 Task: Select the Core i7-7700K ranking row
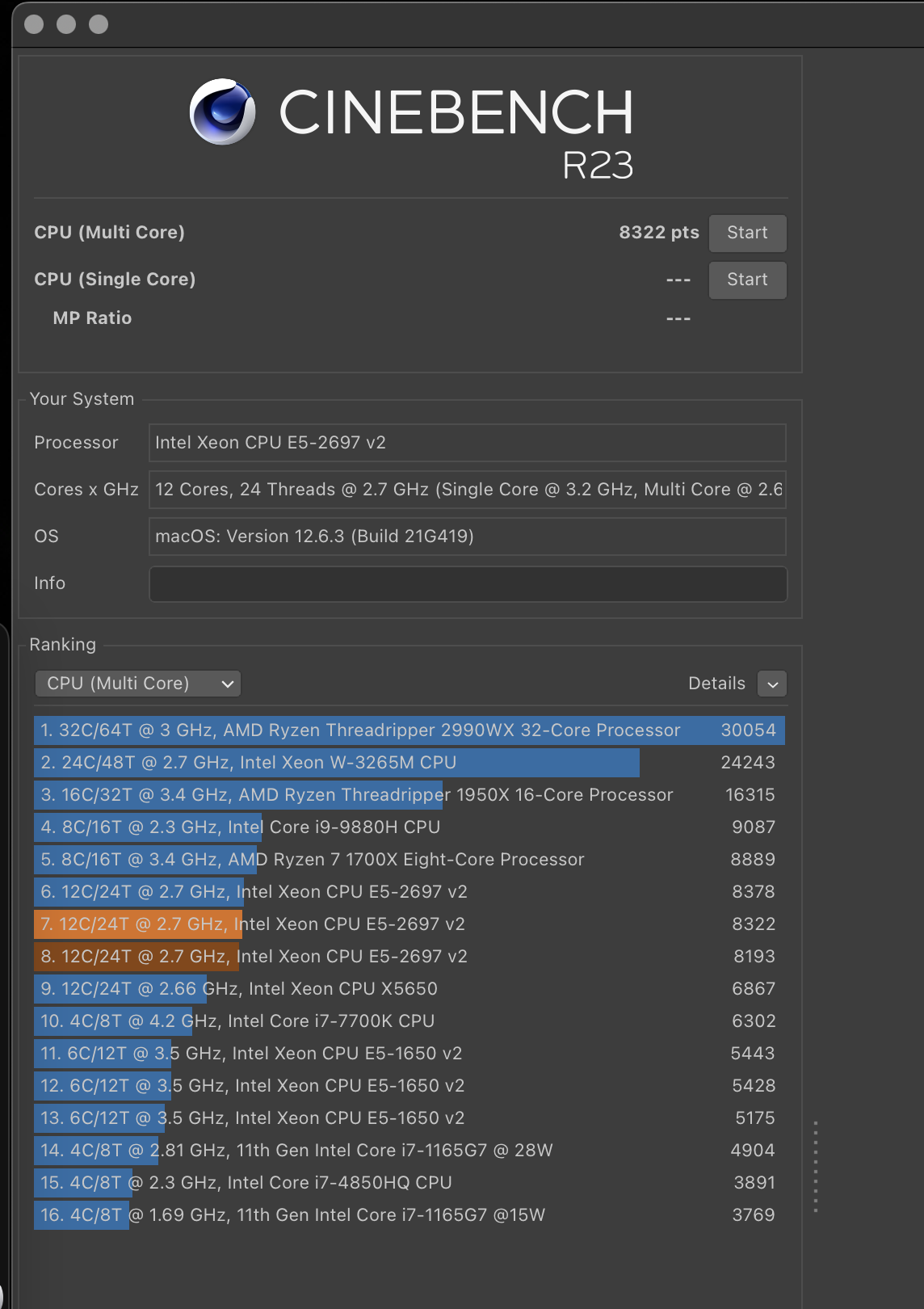click(x=409, y=1021)
